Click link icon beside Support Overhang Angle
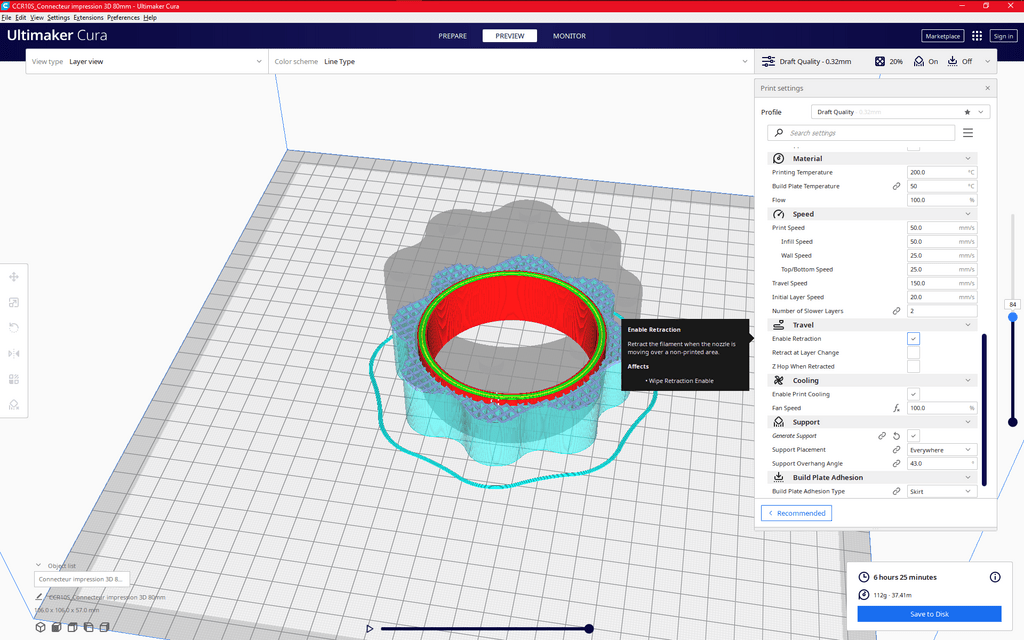 [x=897, y=463]
